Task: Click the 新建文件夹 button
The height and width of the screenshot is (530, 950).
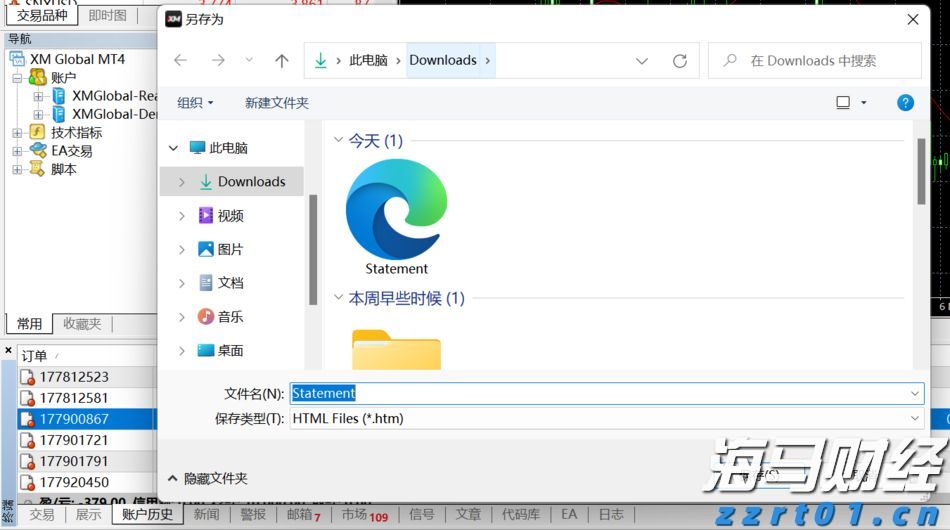Action: point(277,103)
